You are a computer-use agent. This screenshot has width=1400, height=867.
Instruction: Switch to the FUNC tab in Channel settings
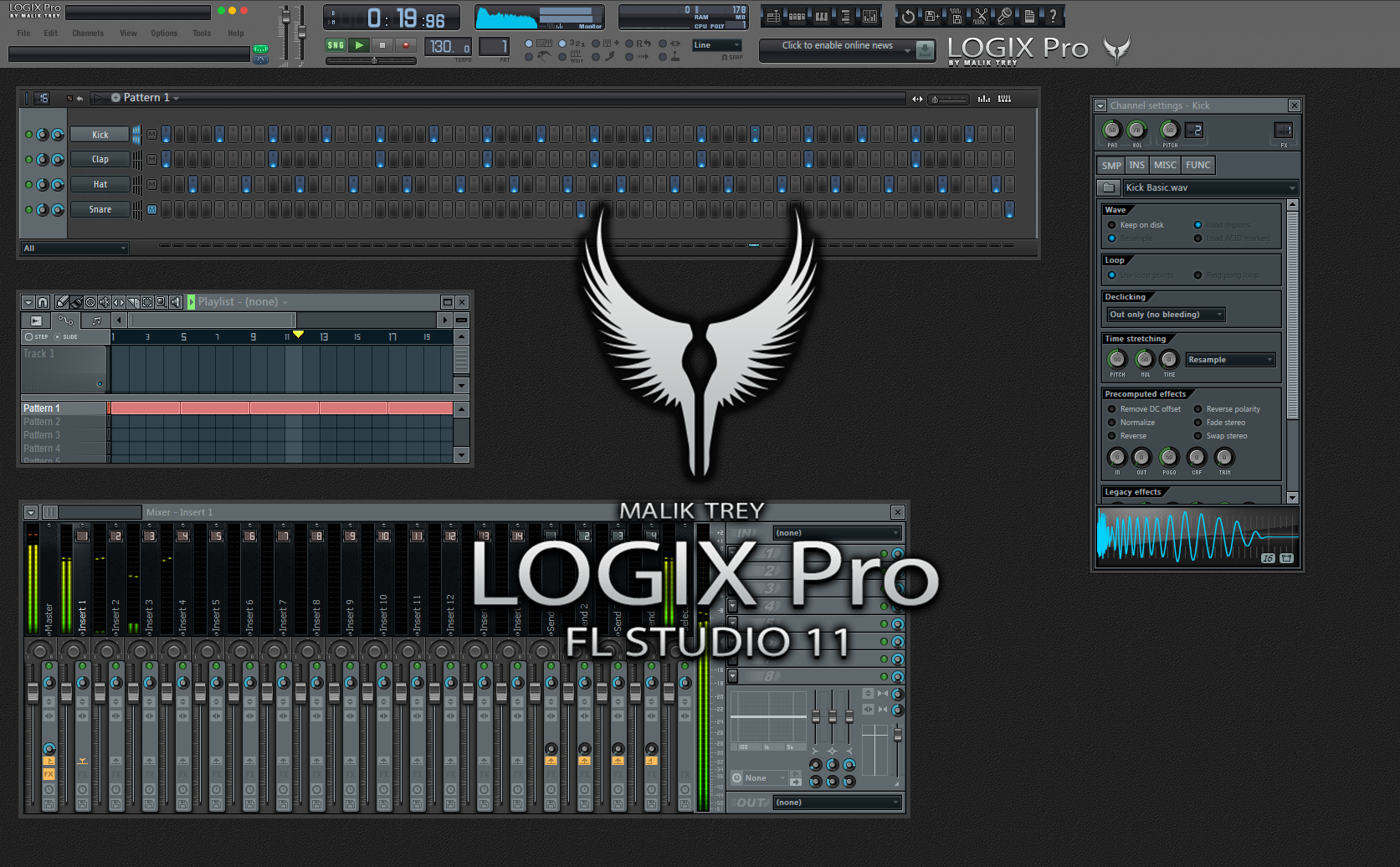coord(1197,165)
